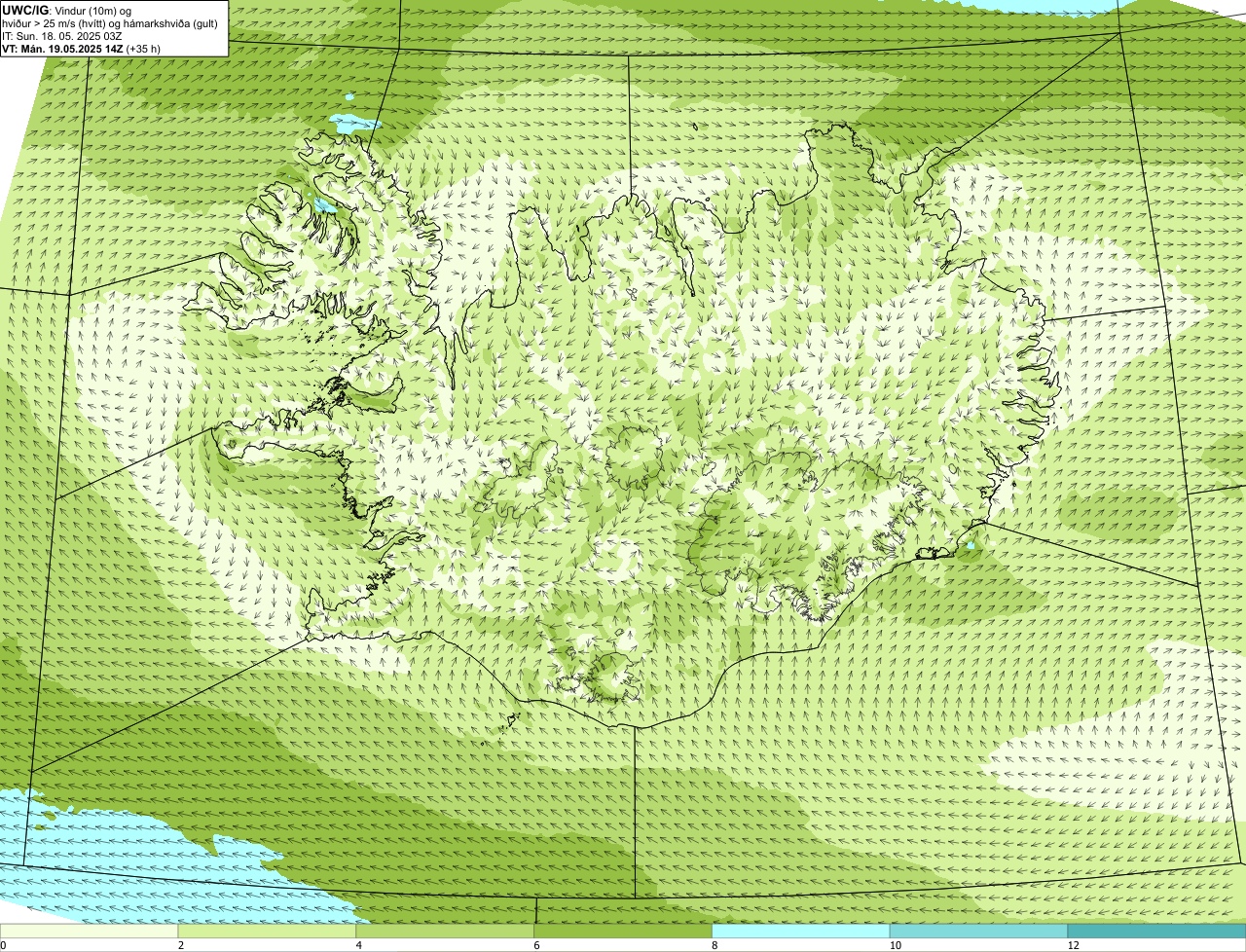Click the 'VT: Mán. 19.05.2025 14Z' valid time
The image size is (1246, 952).
62,48
